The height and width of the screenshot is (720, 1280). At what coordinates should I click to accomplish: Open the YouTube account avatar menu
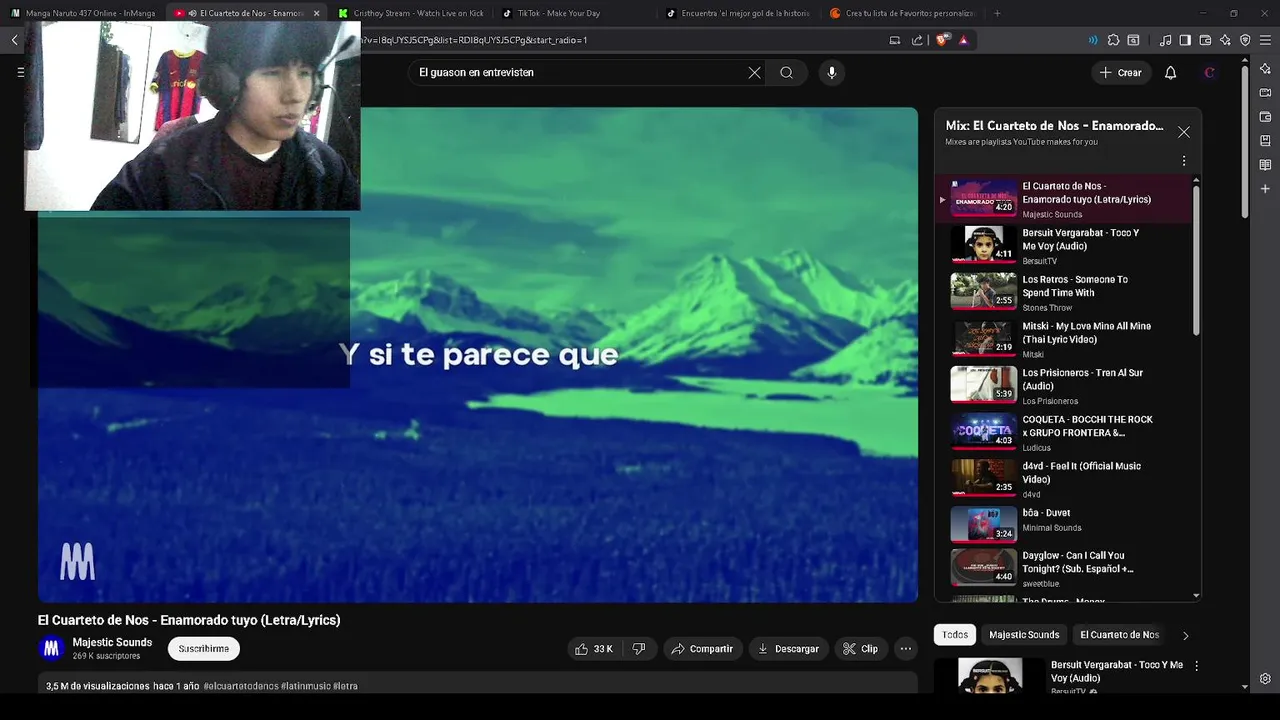pyautogui.click(x=1210, y=72)
